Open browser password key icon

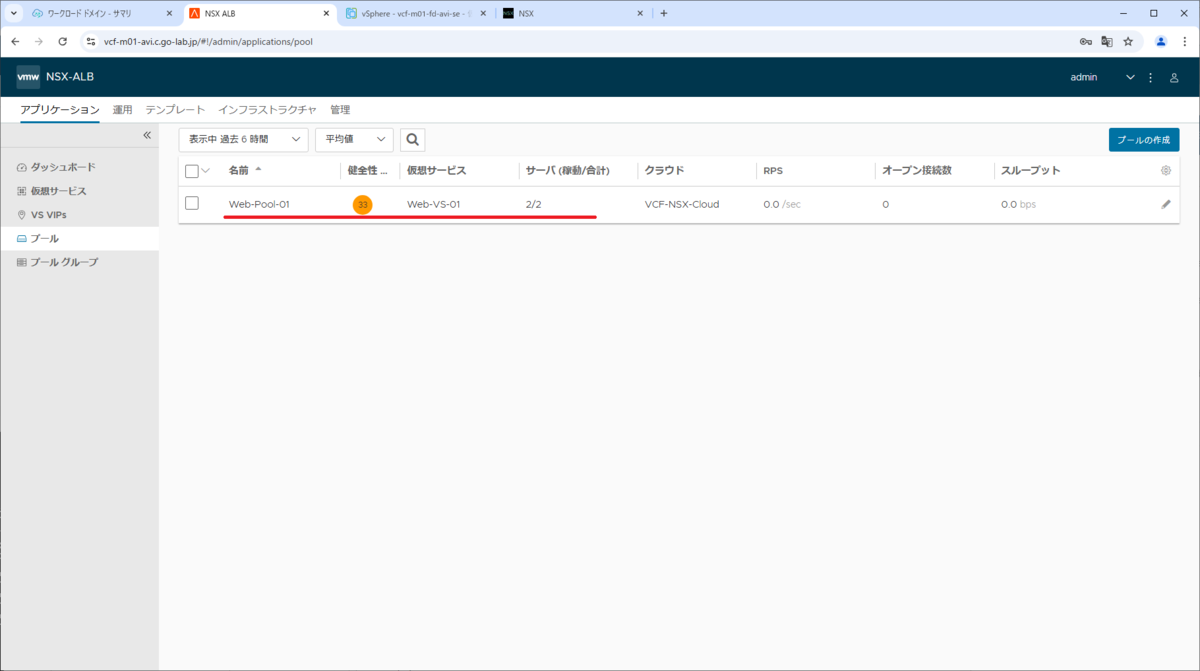[1086, 42]
